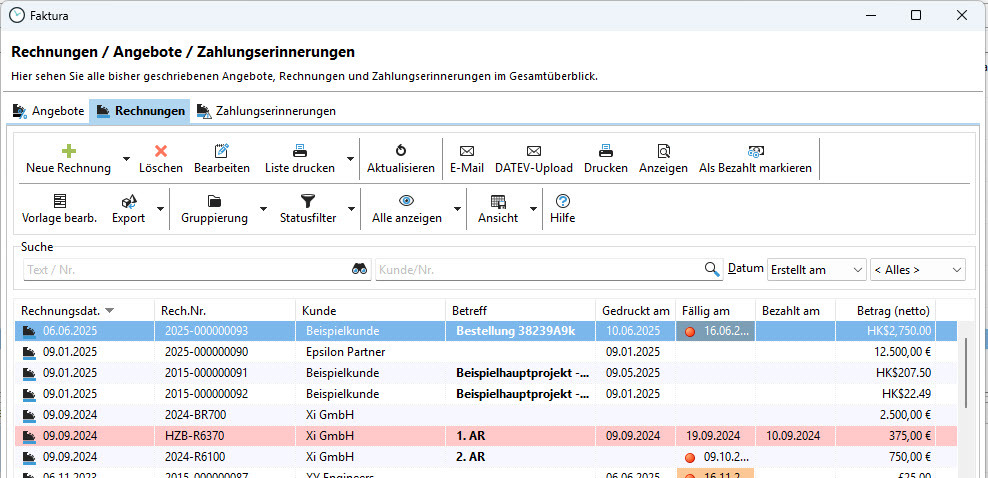Select the Rechnungen tab
This screenshot has width=988, height=478.
(x=140, y=111)
